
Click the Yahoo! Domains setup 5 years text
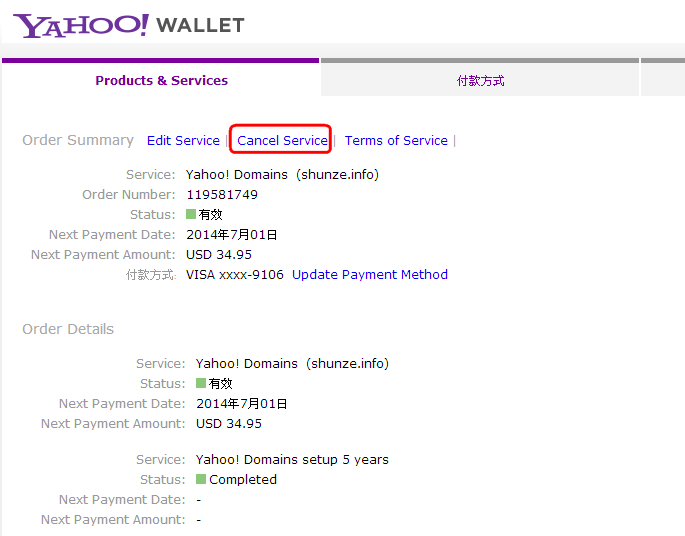tap(292, 460)
